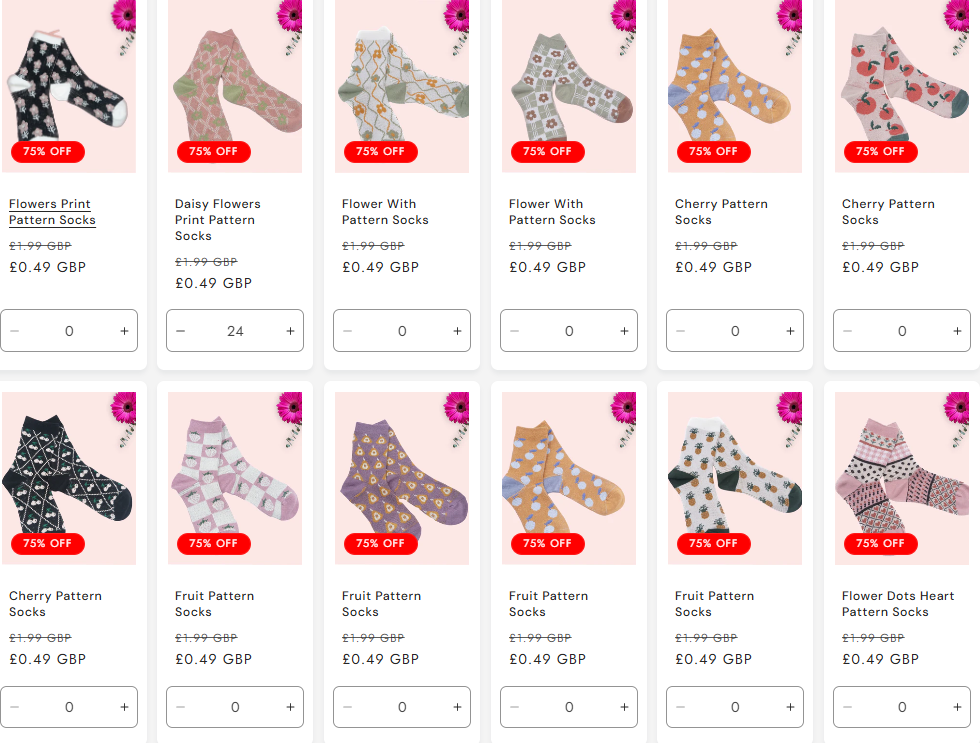Increase quantity of pink checkered Fruit Pattern Socks
The width and height of the screenshot is (980, 743).
pos(290,707)
